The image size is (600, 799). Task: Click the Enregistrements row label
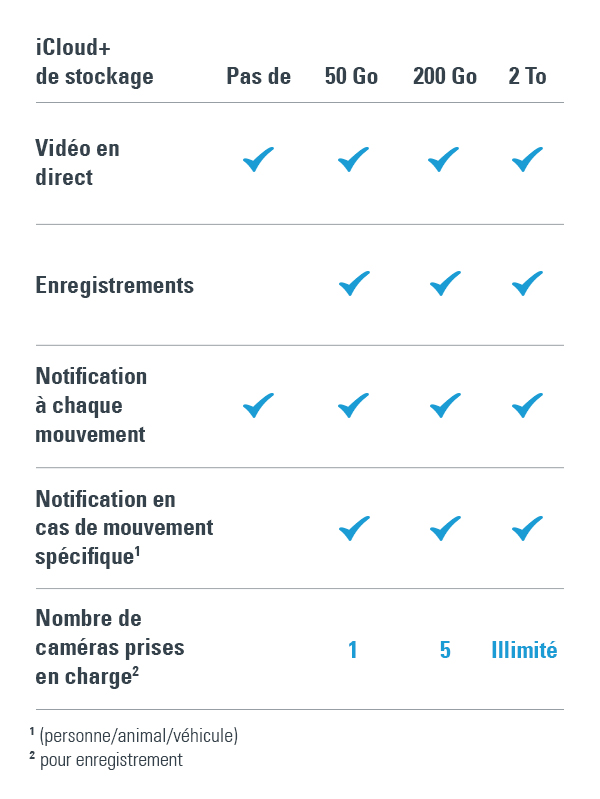click(x=115, y=285)
